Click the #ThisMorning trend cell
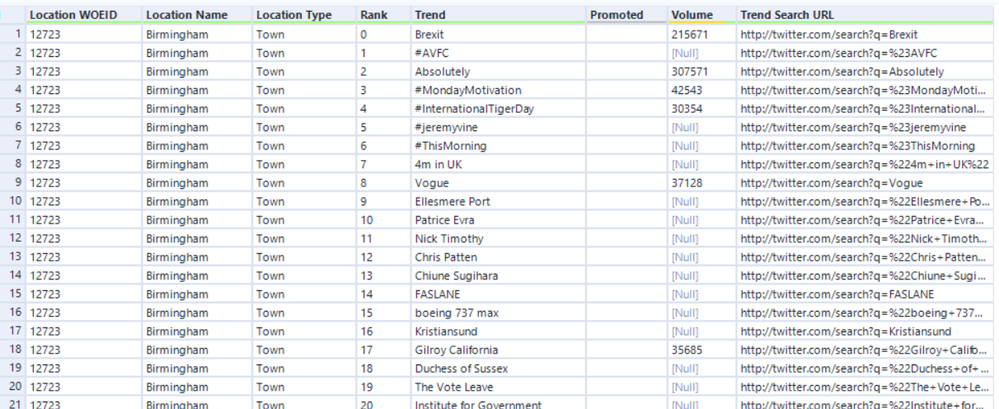Viewport: 999px width, 409px height. (498, 146)
